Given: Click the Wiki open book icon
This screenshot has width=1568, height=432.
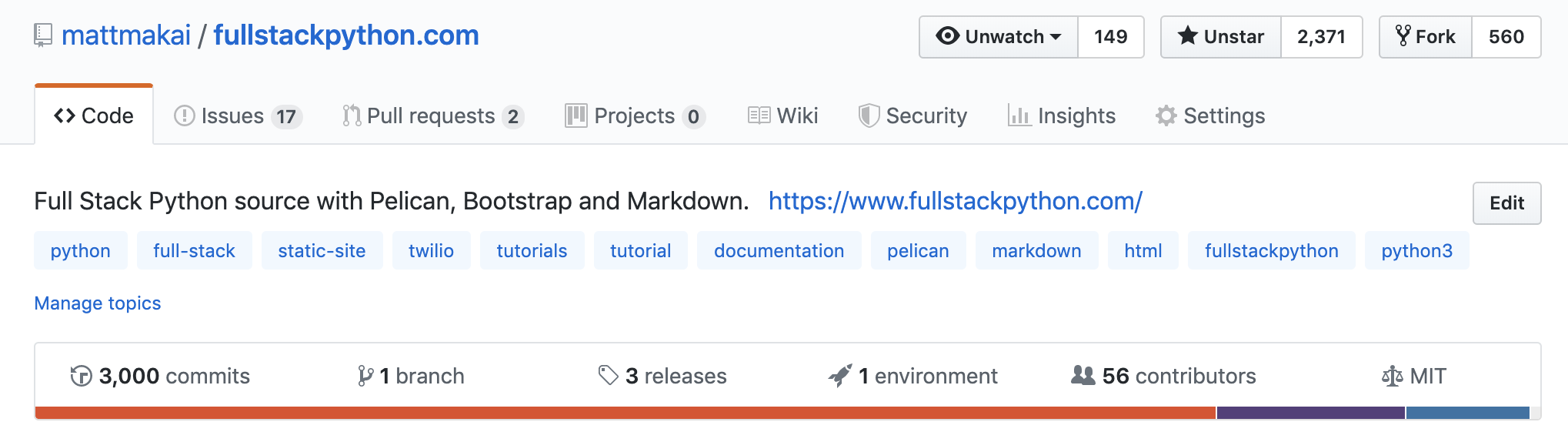Looking at the screenshot, I should [759, 116].
